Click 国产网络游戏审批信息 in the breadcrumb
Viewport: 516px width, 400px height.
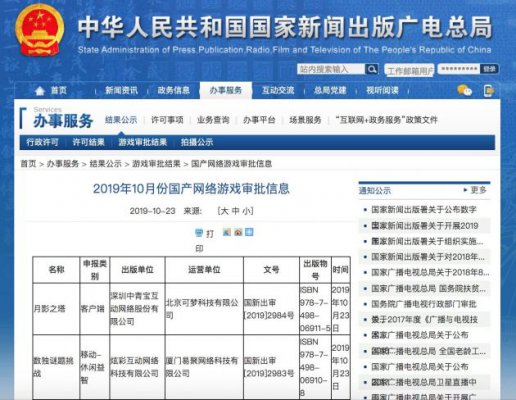pos(232,164)
